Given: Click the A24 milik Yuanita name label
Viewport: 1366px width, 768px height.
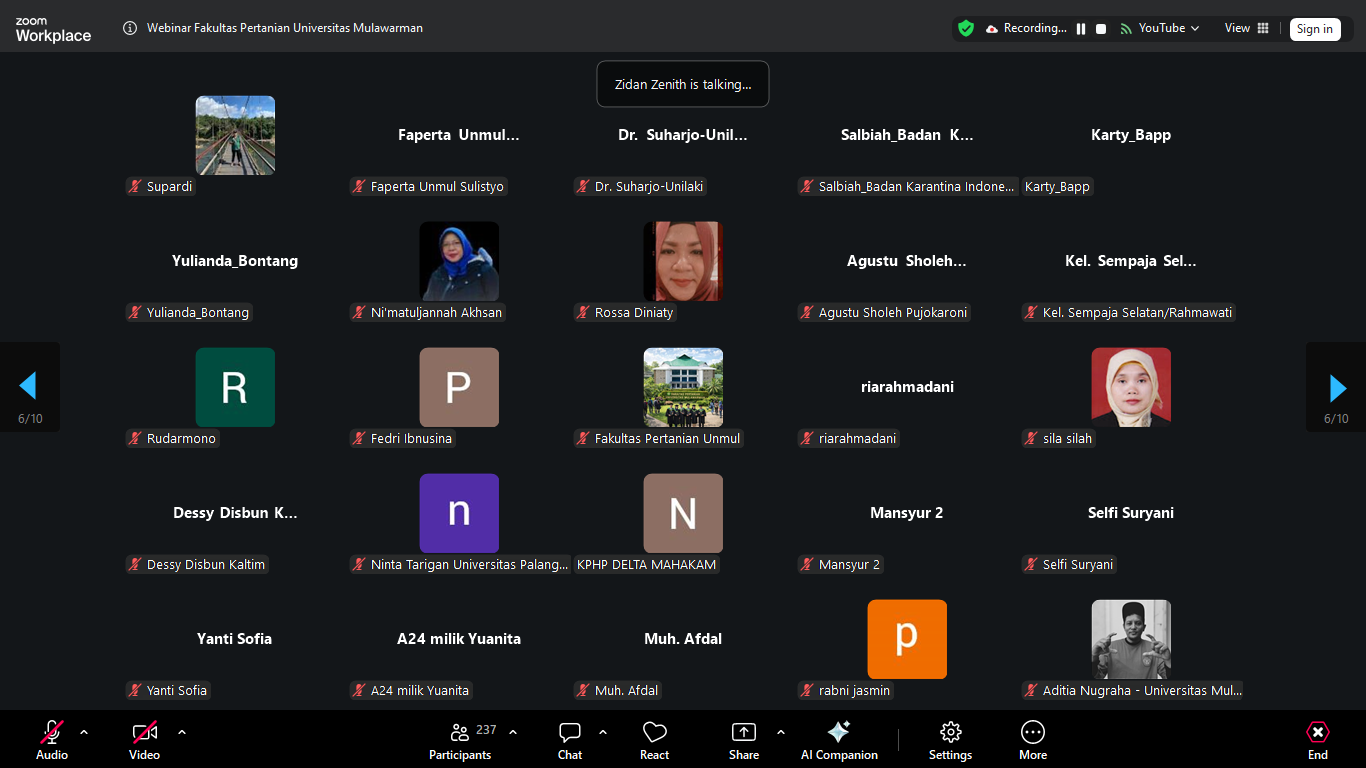Looking at the screenshot, I should coord(420,690).
